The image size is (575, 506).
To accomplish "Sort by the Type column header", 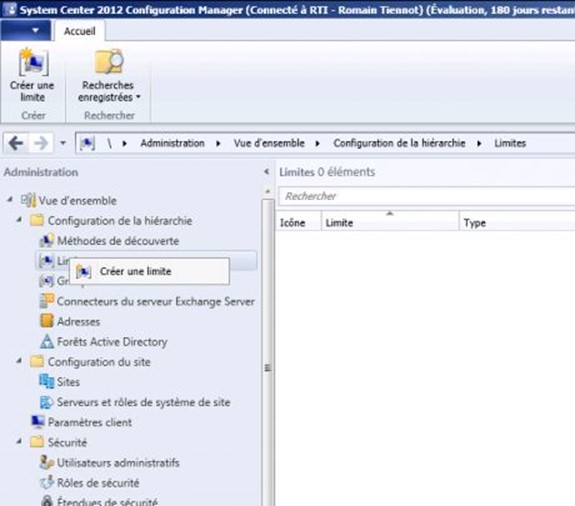I will [517, 222].
